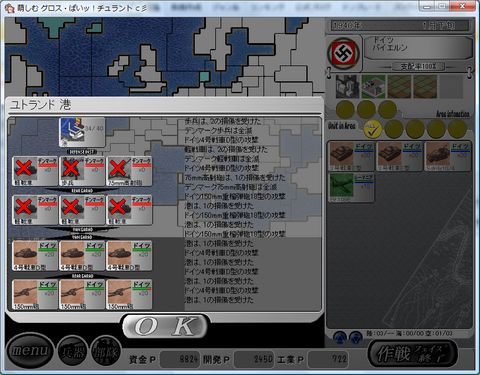The width and height of the screenshot is (480, 375).
Task: Click the 資金P value 9824 field
Action: [x=180, y=360]
